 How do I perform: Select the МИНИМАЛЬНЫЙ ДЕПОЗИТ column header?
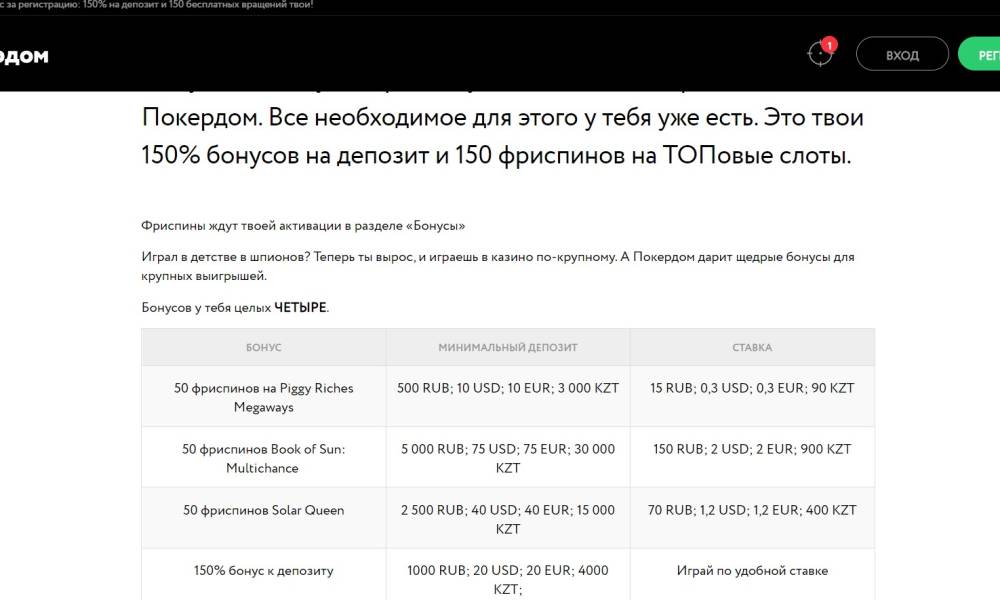pos(508,348)
